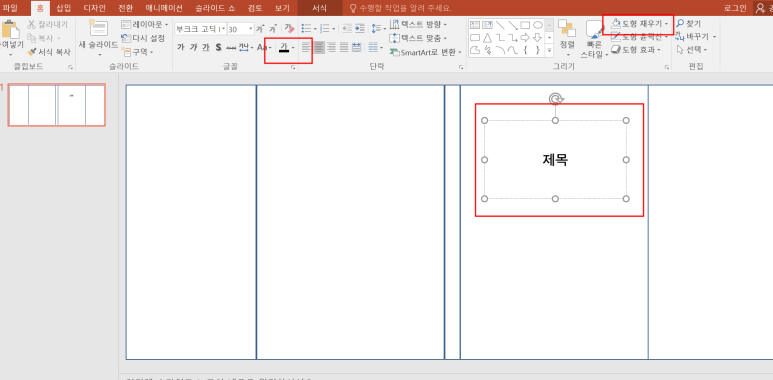Click the Tell me (수행할 작업) search box
Image resolution: width=773 pixels, height=380 pixels.
[x=400, y=8]
